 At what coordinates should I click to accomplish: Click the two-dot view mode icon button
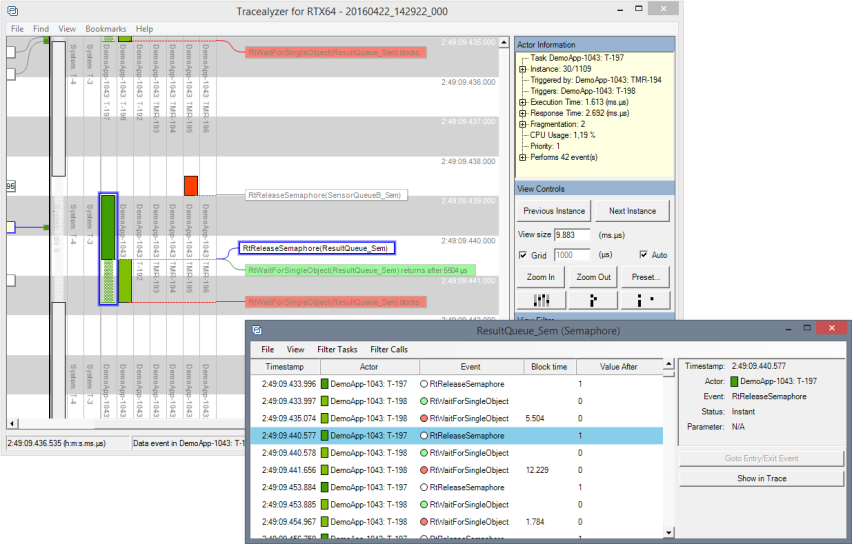click(646, 300)
